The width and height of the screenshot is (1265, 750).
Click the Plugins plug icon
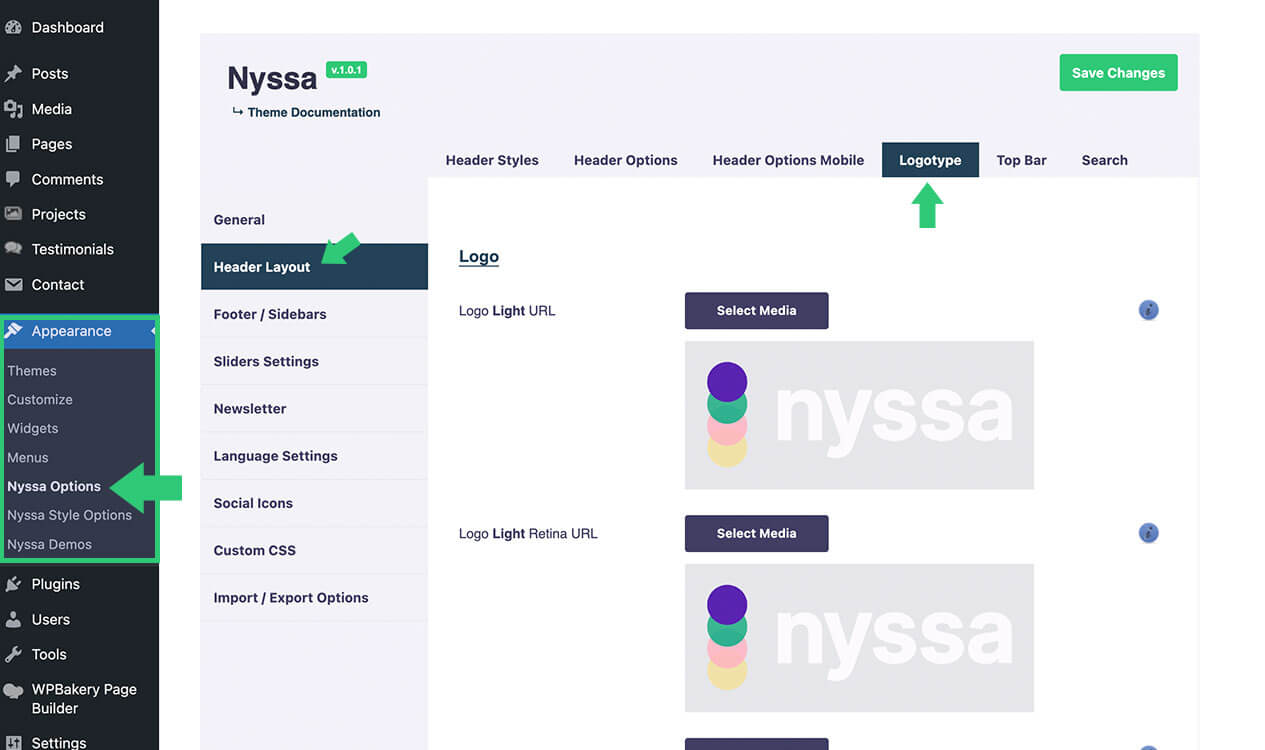point(13,584)
